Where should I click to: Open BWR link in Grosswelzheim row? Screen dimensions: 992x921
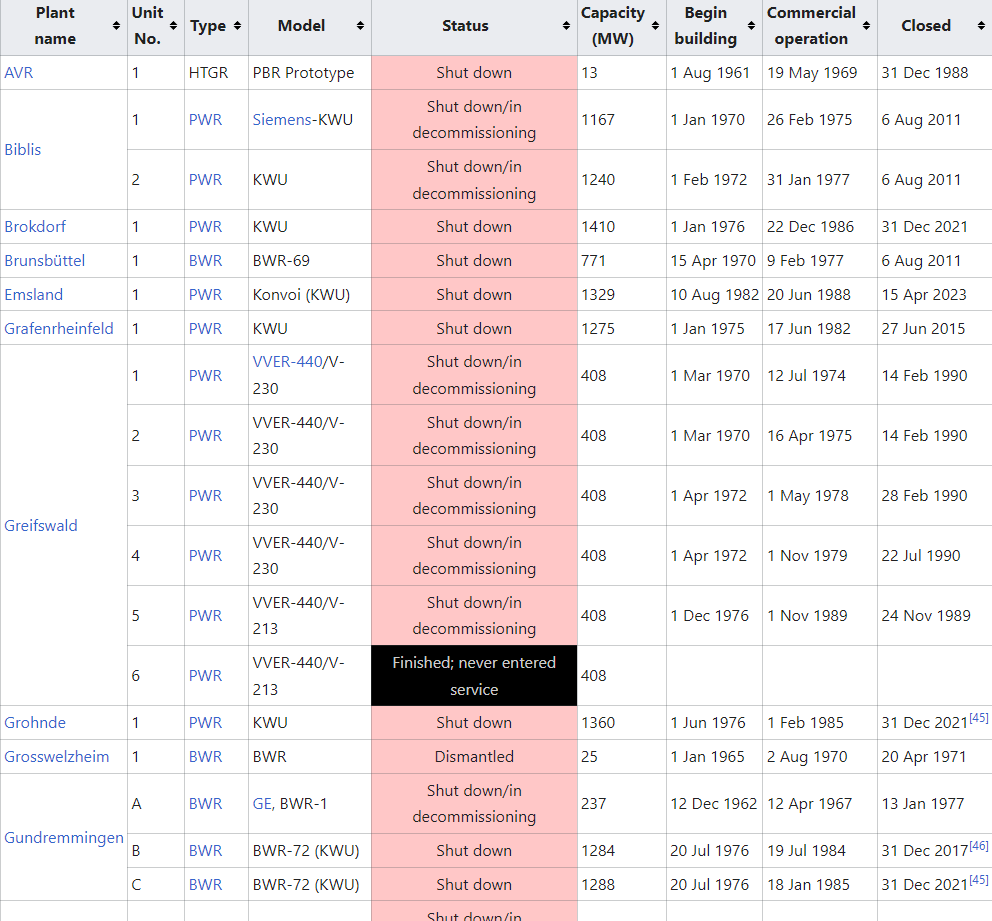coord(206,757)
